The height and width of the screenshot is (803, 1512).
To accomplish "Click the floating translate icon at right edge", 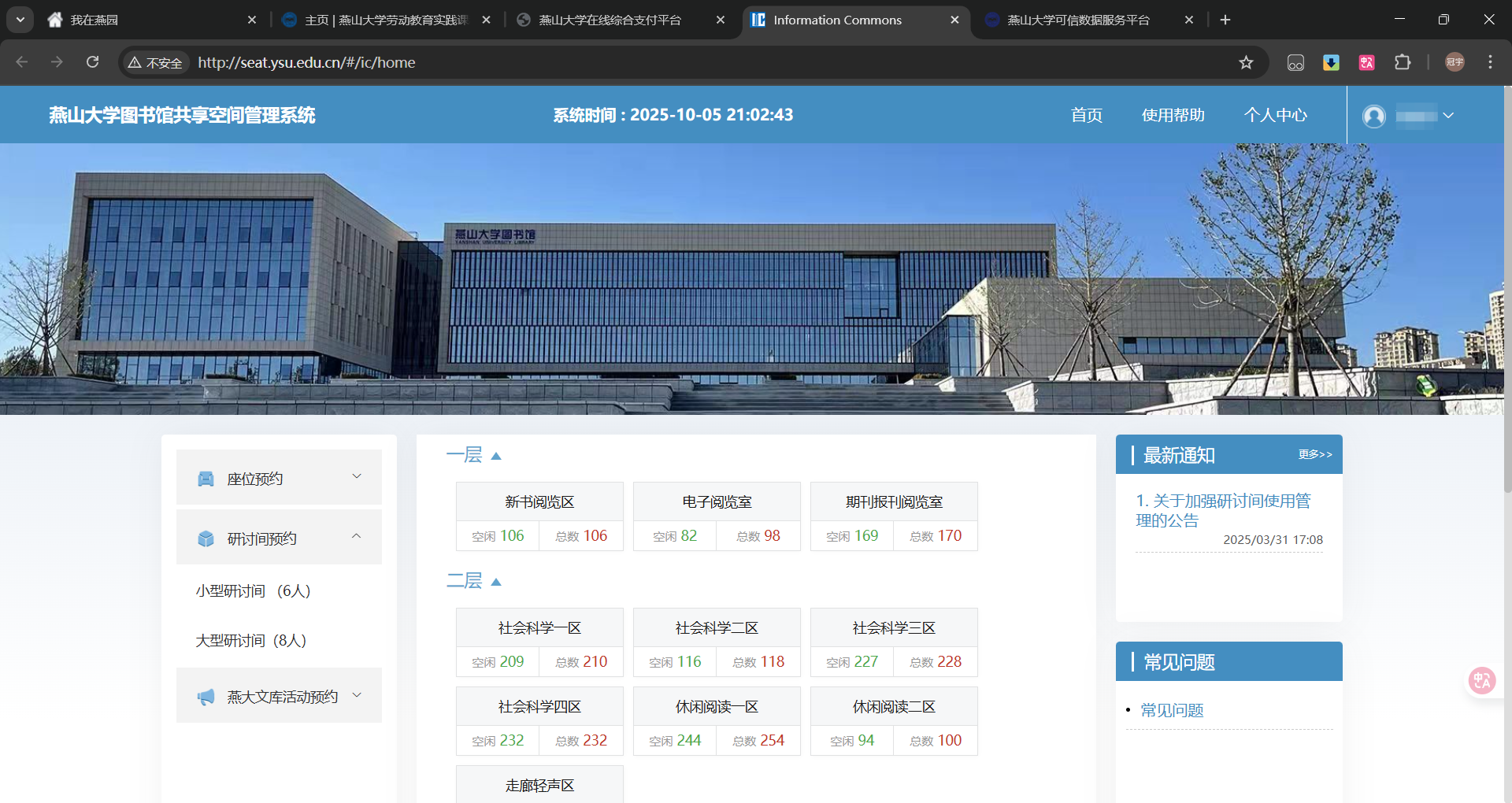I will (x=1482, y=680).
